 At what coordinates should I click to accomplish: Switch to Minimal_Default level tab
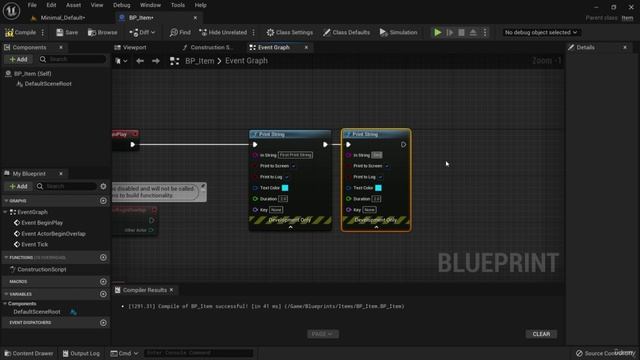click(62, 18)
